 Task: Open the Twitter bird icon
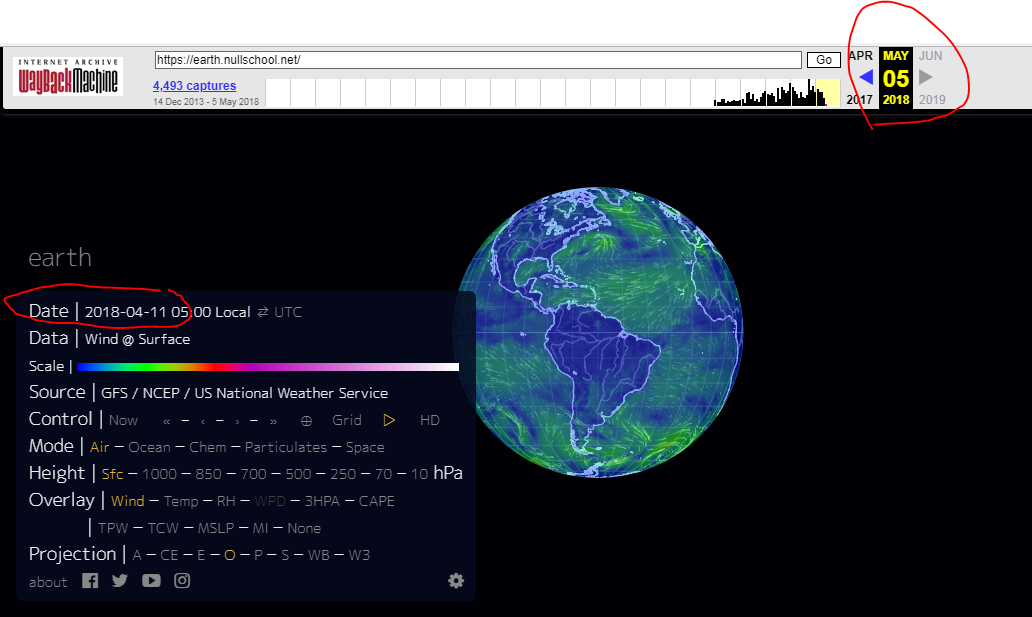tap(120, 581)
